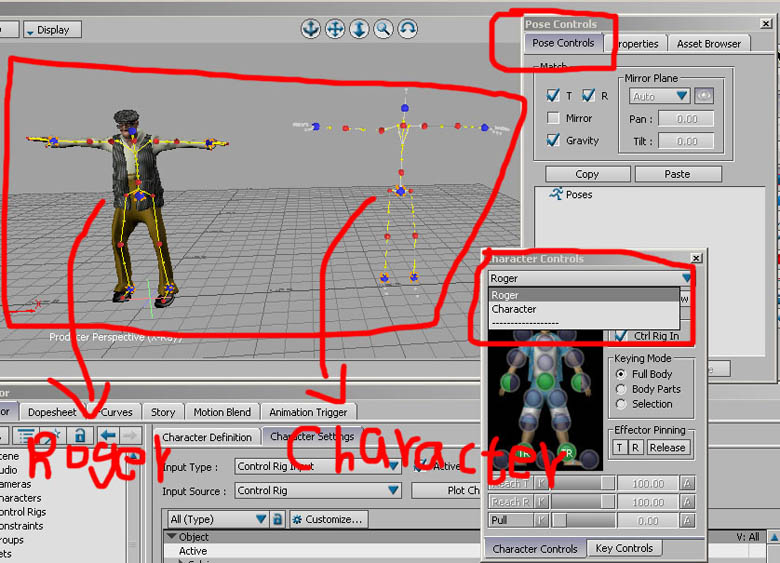Toggle the Match T checkbox
This screenshot has height=563, width=780.
pos(553,95)
